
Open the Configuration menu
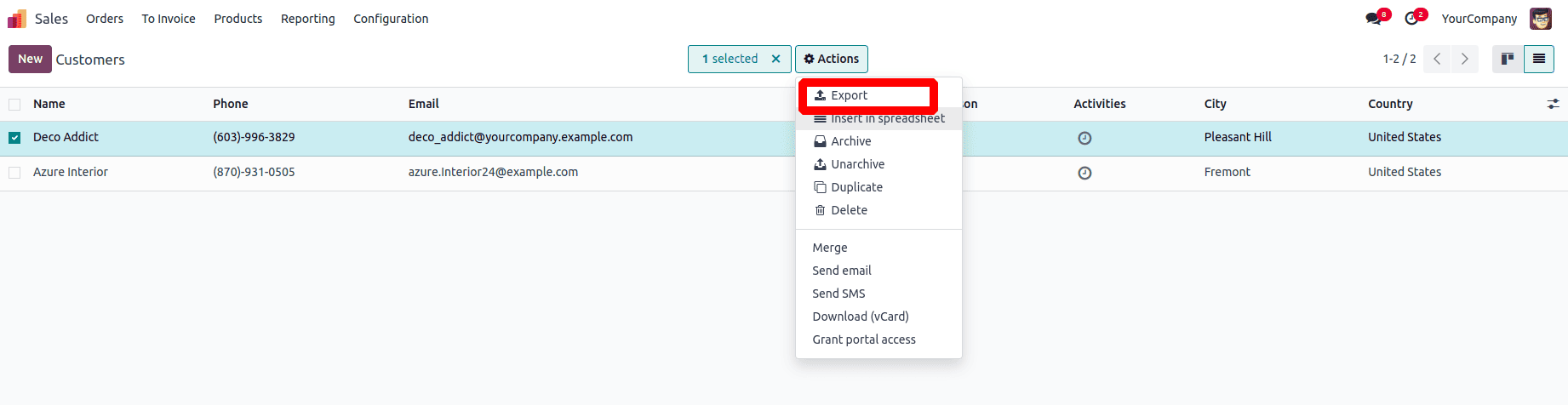click(391, 19)
